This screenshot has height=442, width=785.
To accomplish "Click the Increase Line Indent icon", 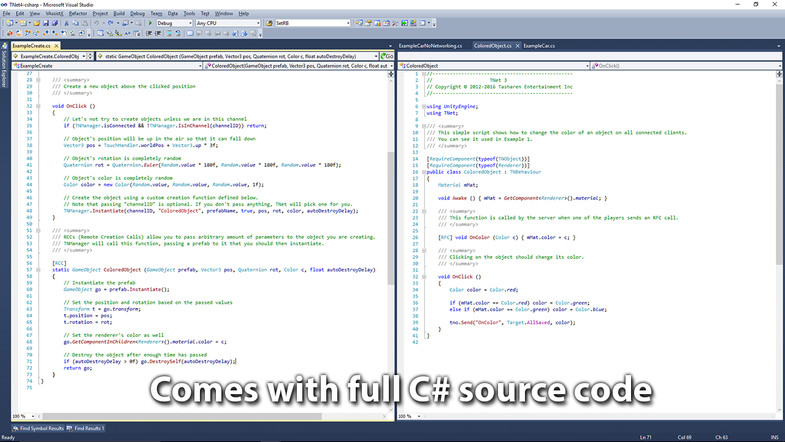I will pos(158,34).
